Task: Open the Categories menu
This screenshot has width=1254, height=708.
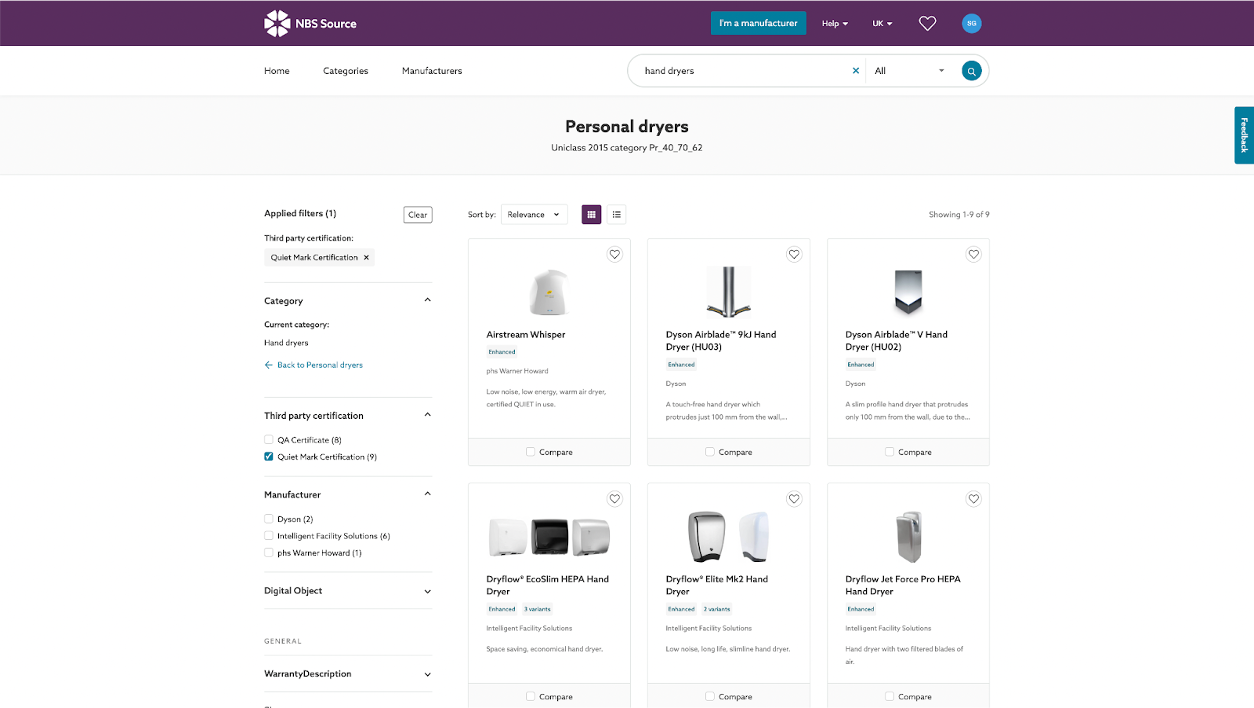Action: pos(346,71)
